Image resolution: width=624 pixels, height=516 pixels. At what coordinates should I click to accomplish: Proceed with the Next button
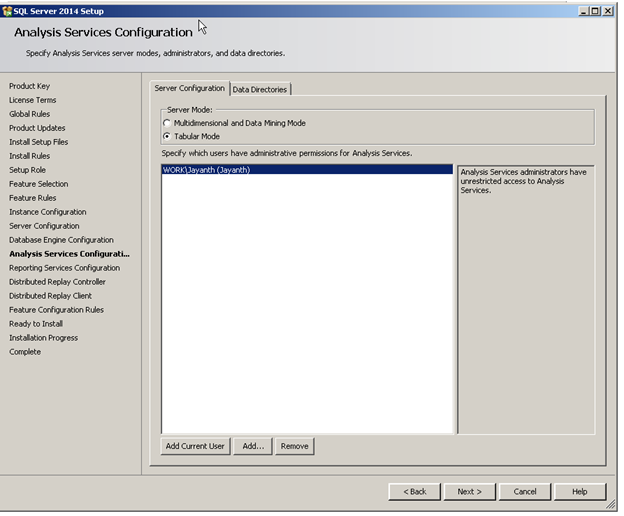pos(470,492)
